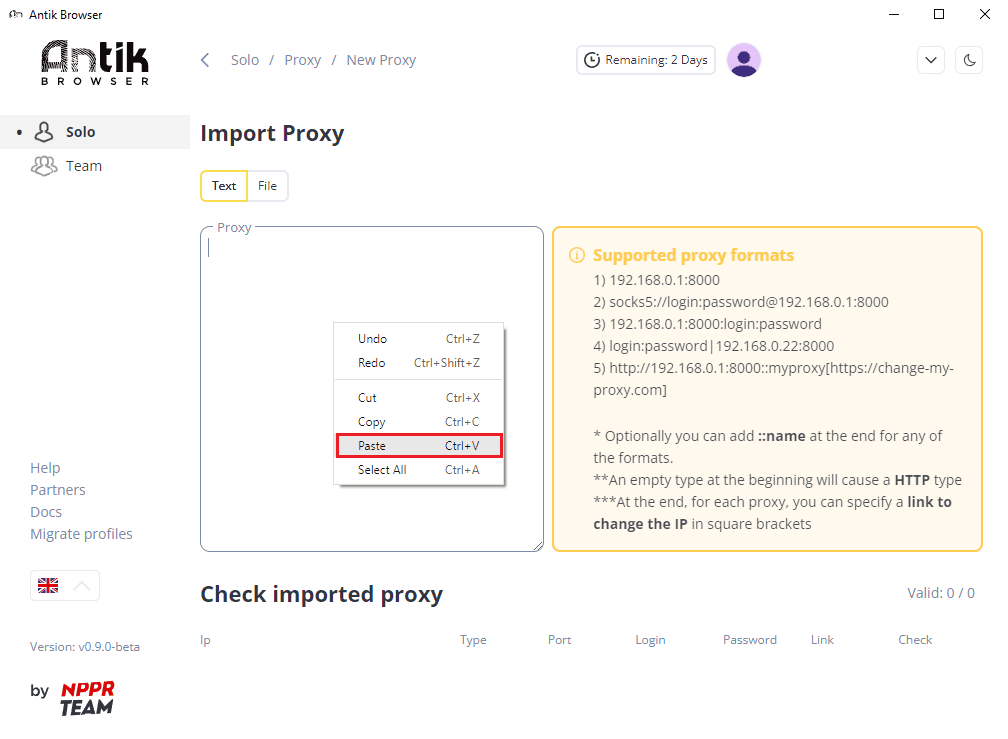Open the Docs link in sidebar
Image resolution: width=1008 pixels, height=739 pixels.
click(x=46, y=512)
